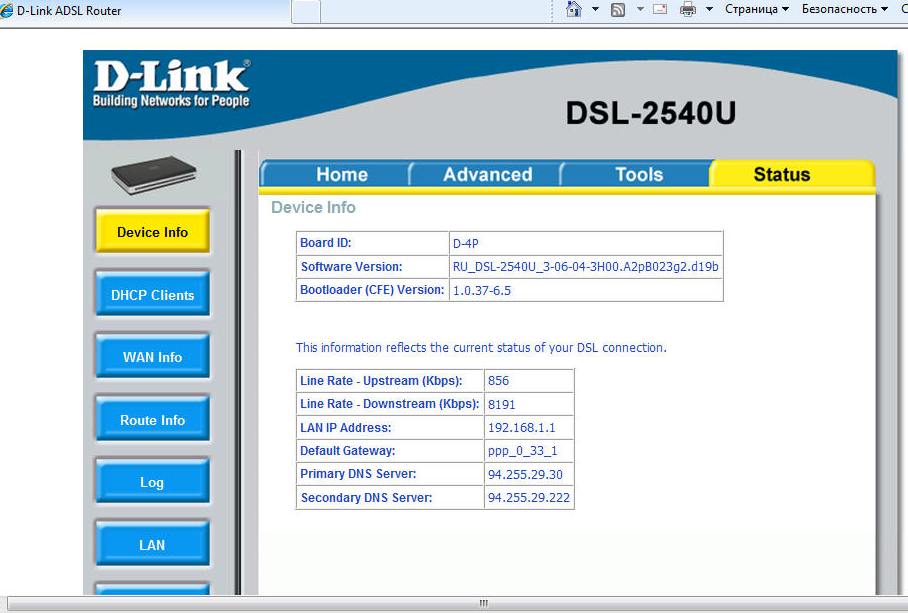Click the D-Link logo
Image resolution: width=908 pixels, height=613 pixels.
point(171,84)
